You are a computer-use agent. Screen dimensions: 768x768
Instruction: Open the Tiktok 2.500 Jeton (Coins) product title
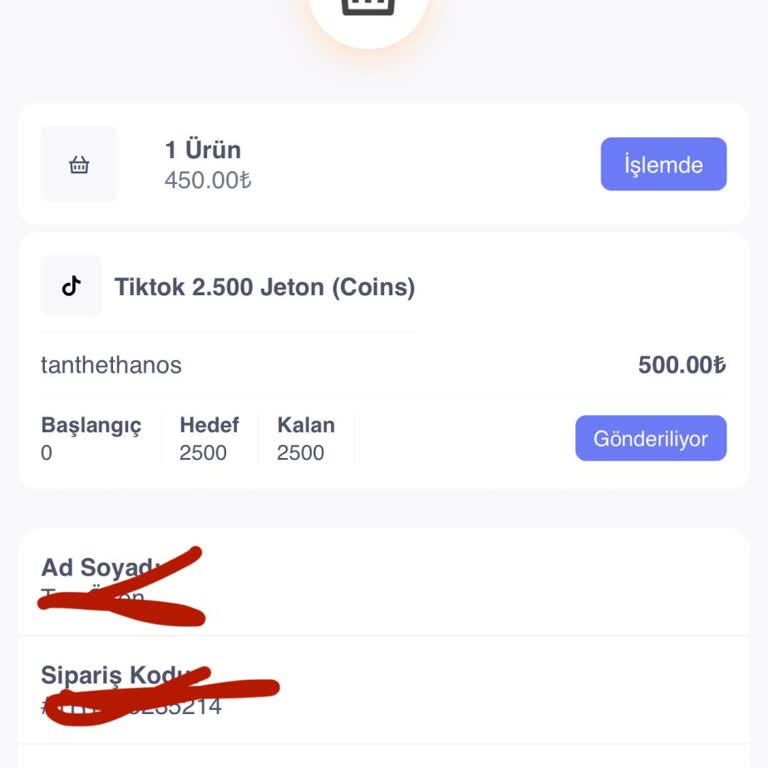[x=264, y=288]
